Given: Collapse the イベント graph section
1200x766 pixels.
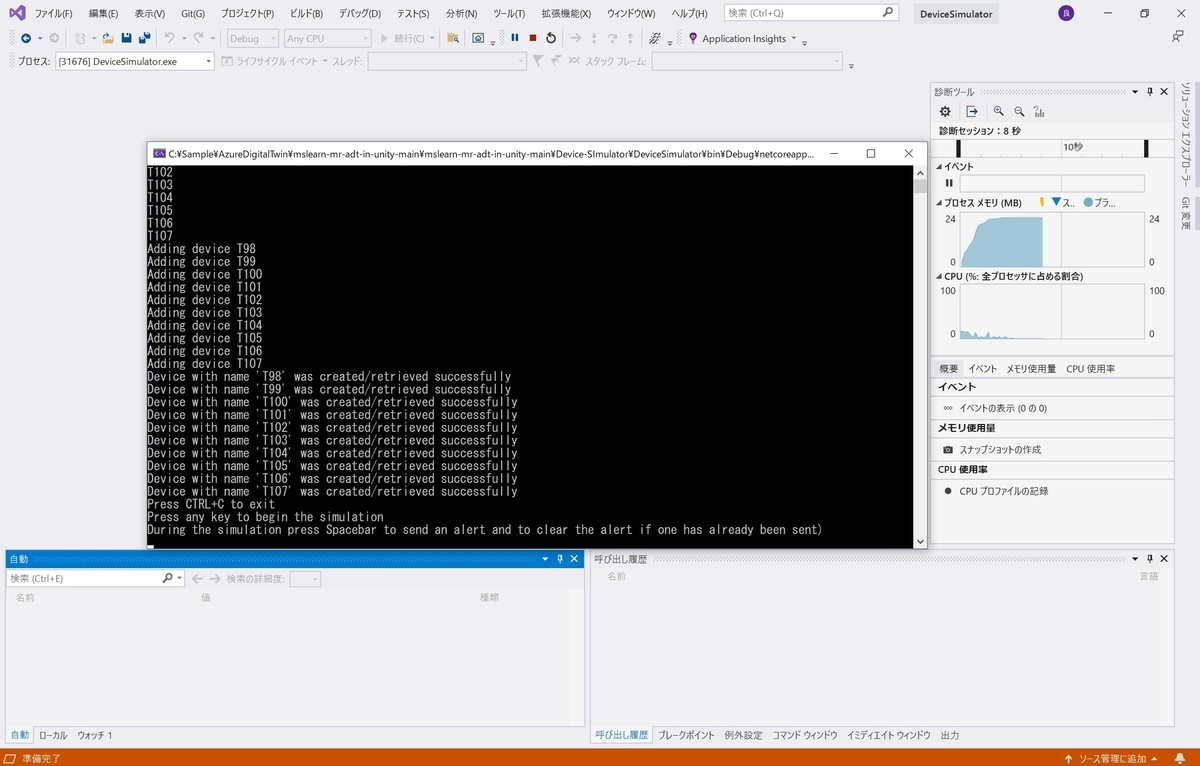Looking at the screenshot, I should (x=939, y=166).
